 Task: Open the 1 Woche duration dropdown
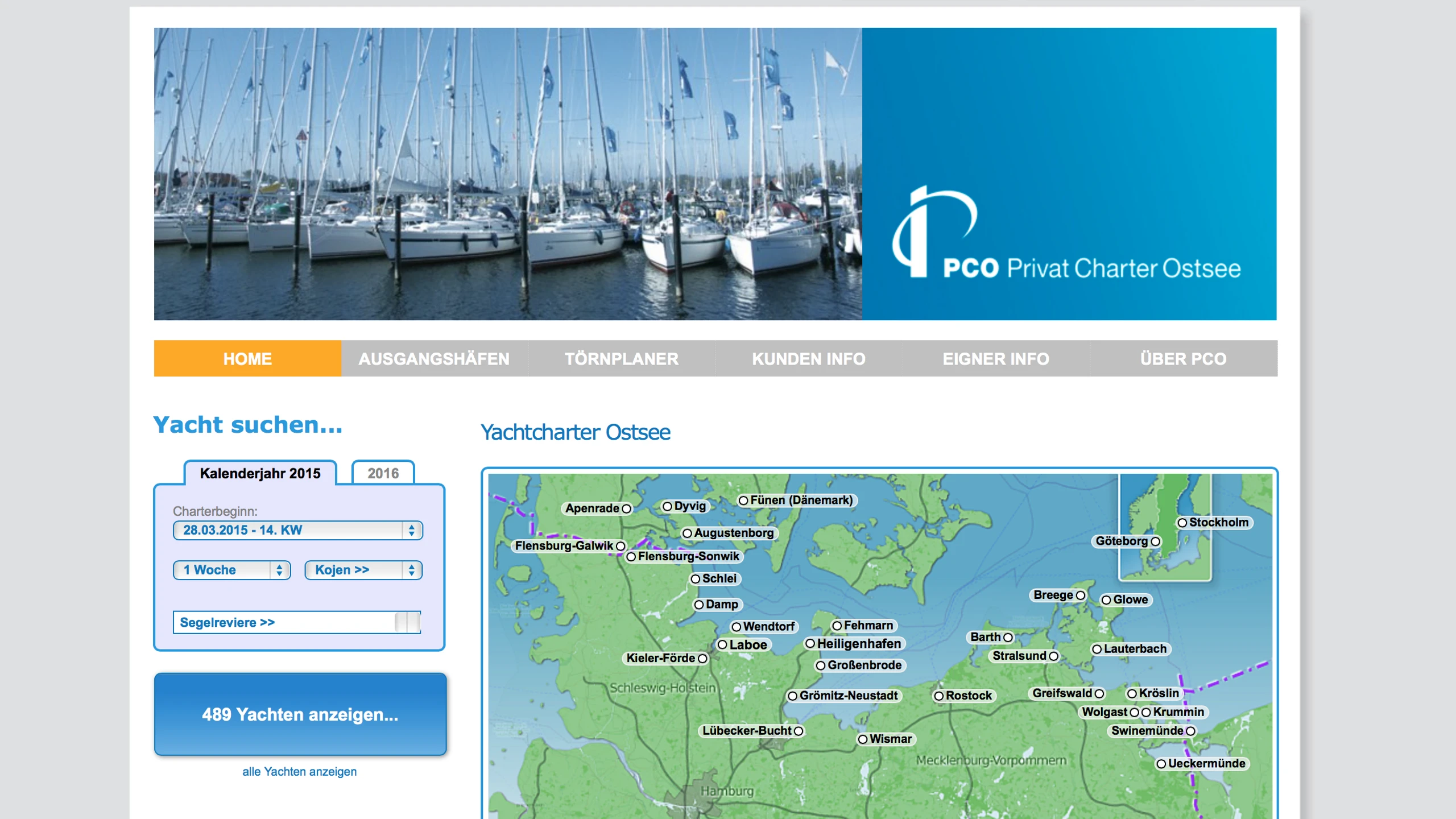(231, 570)
